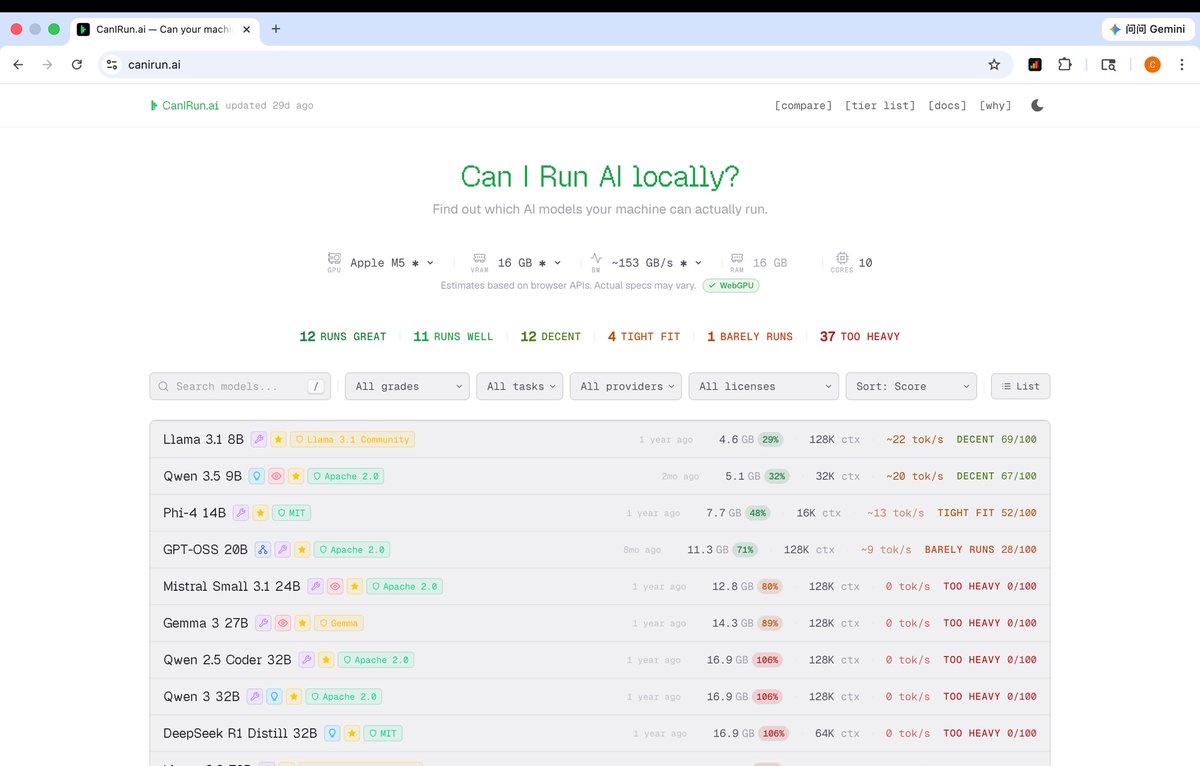
Task: Filter by 12 RUNS GREAT
Action: (x=343, y=336)
